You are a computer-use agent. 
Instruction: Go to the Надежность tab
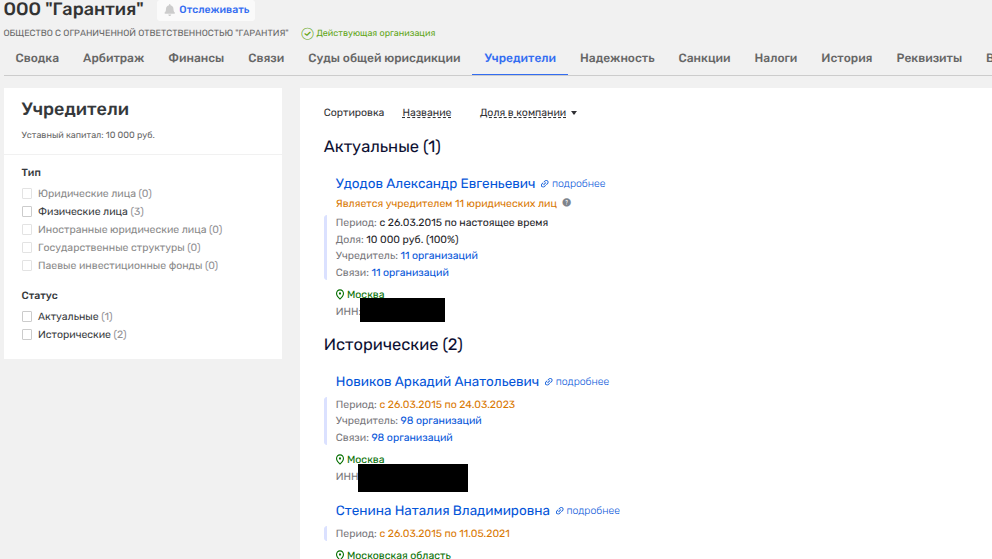pyautogui.click(x=617, y=58)
